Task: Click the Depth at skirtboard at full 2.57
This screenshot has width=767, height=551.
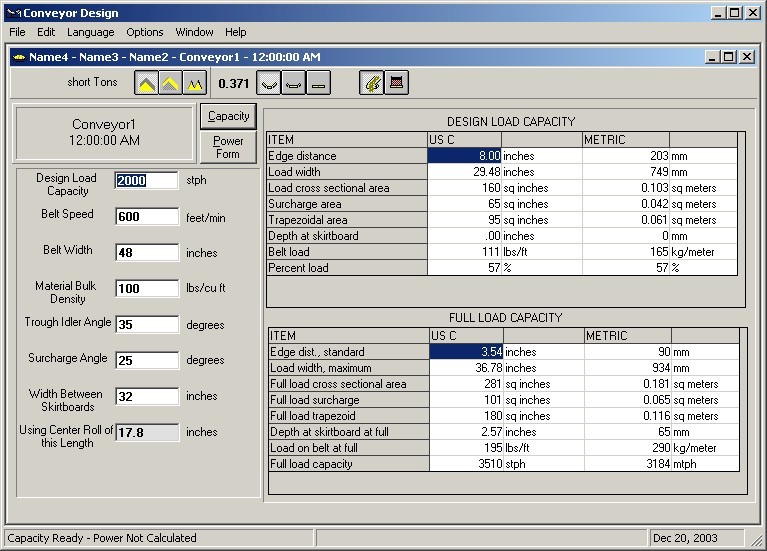Action: click(466, 432)
